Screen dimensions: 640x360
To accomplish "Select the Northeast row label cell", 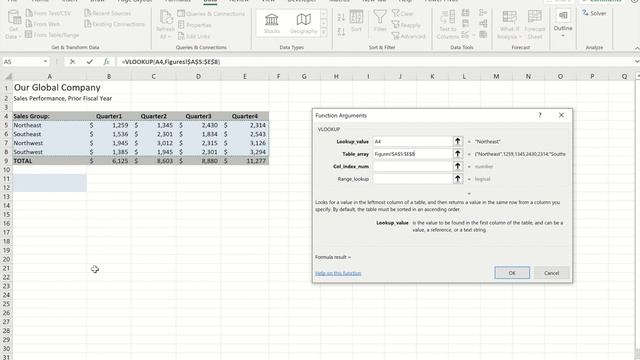I will 49,125.
